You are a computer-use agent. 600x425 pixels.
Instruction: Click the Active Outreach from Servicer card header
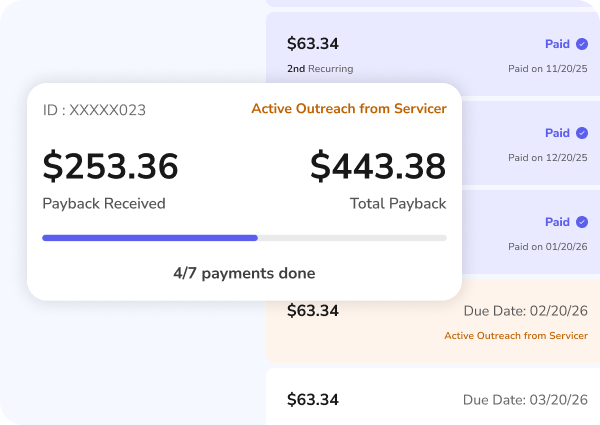[348, 109]
